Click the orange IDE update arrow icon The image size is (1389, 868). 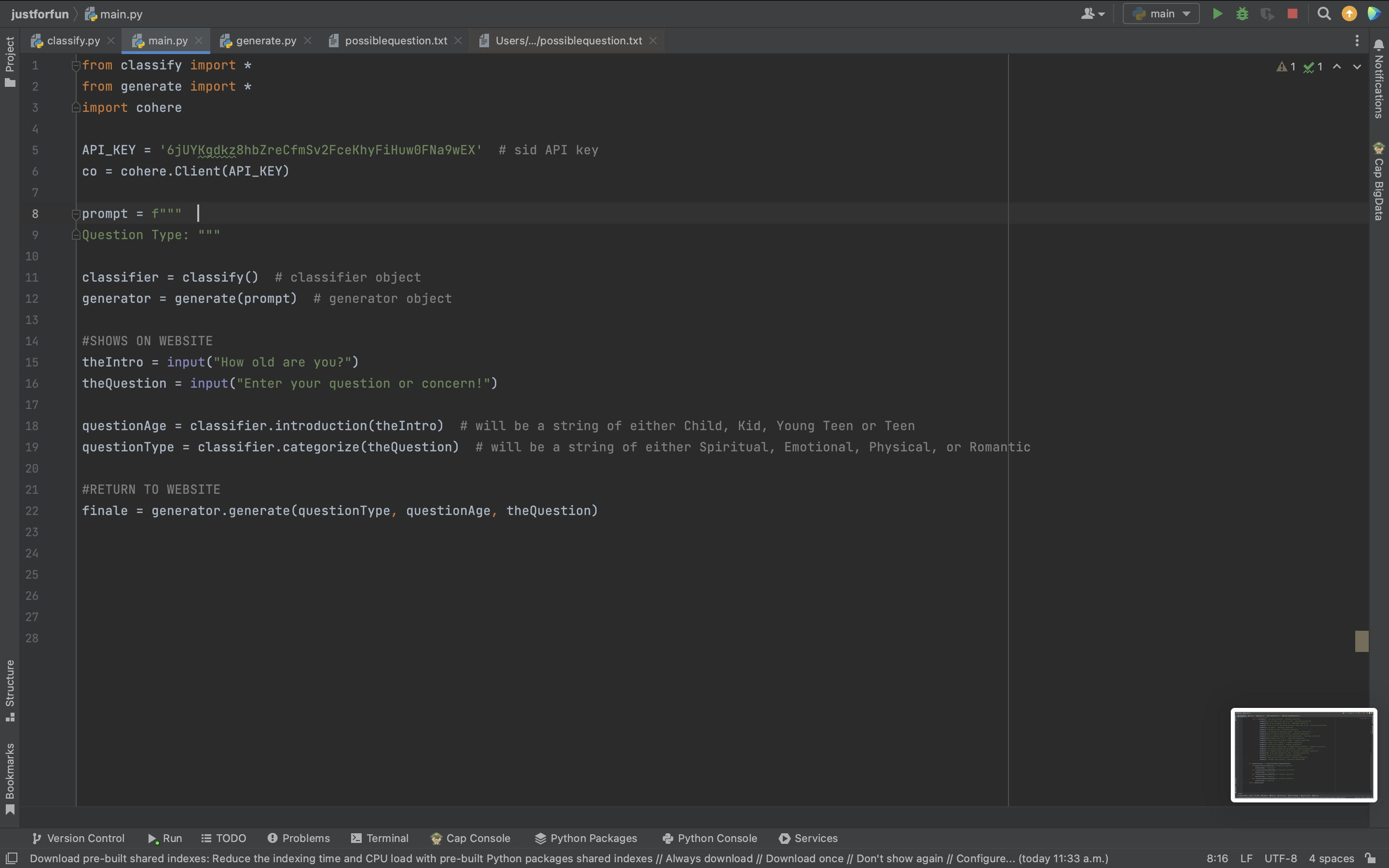[x=1349, y=14]
